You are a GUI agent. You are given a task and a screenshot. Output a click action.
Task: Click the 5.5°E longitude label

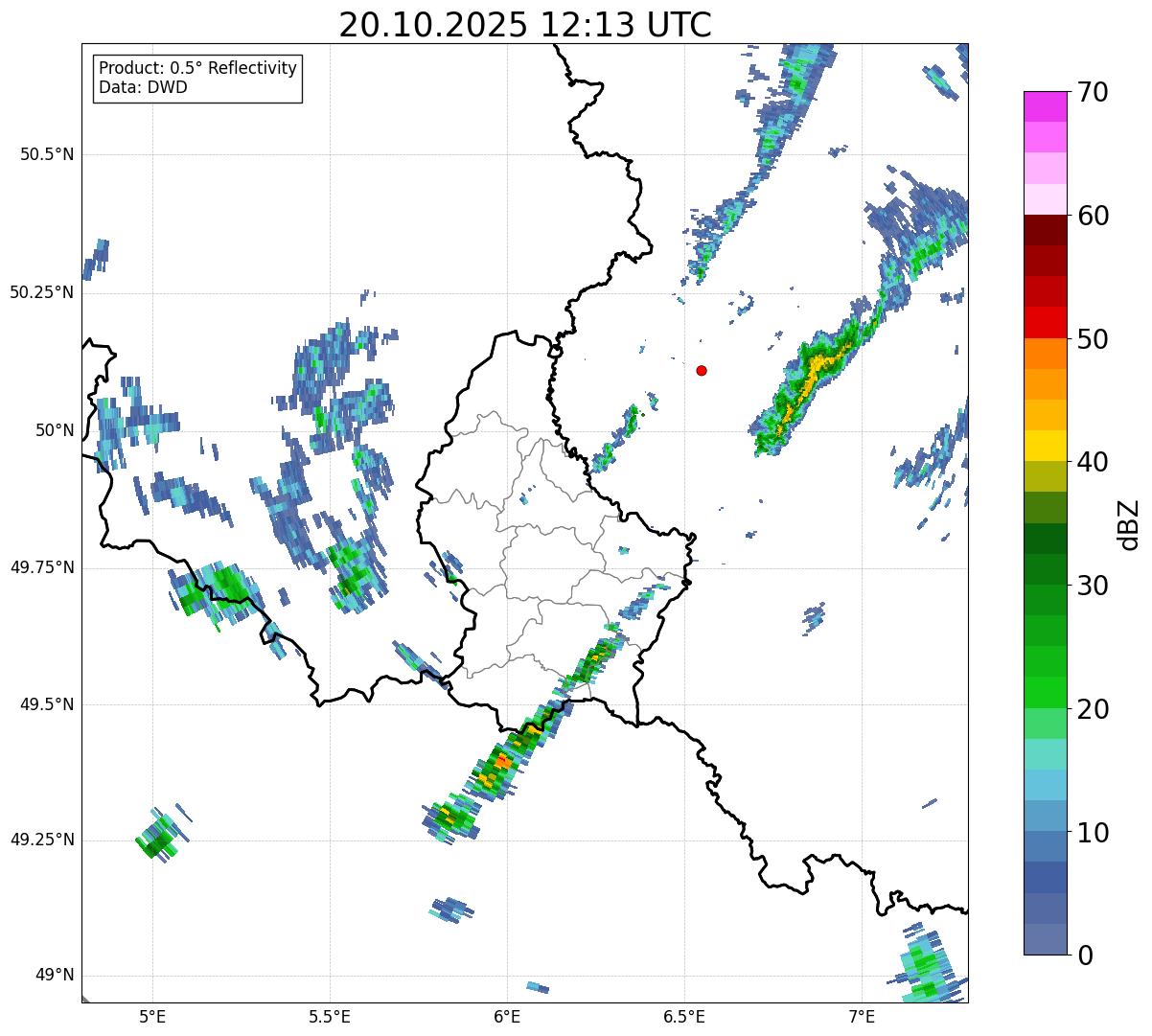click(x=330, y=1016)
